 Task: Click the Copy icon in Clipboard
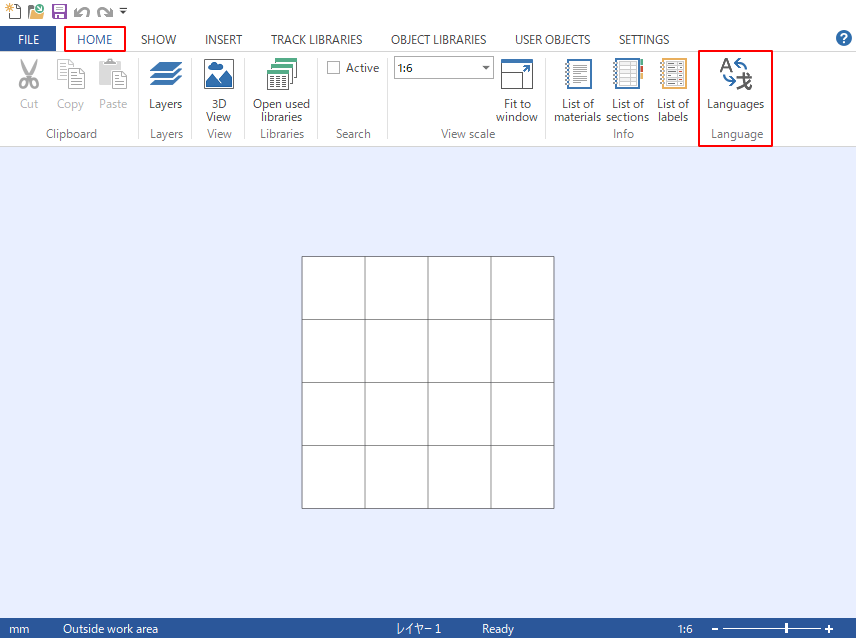[70, 74]
